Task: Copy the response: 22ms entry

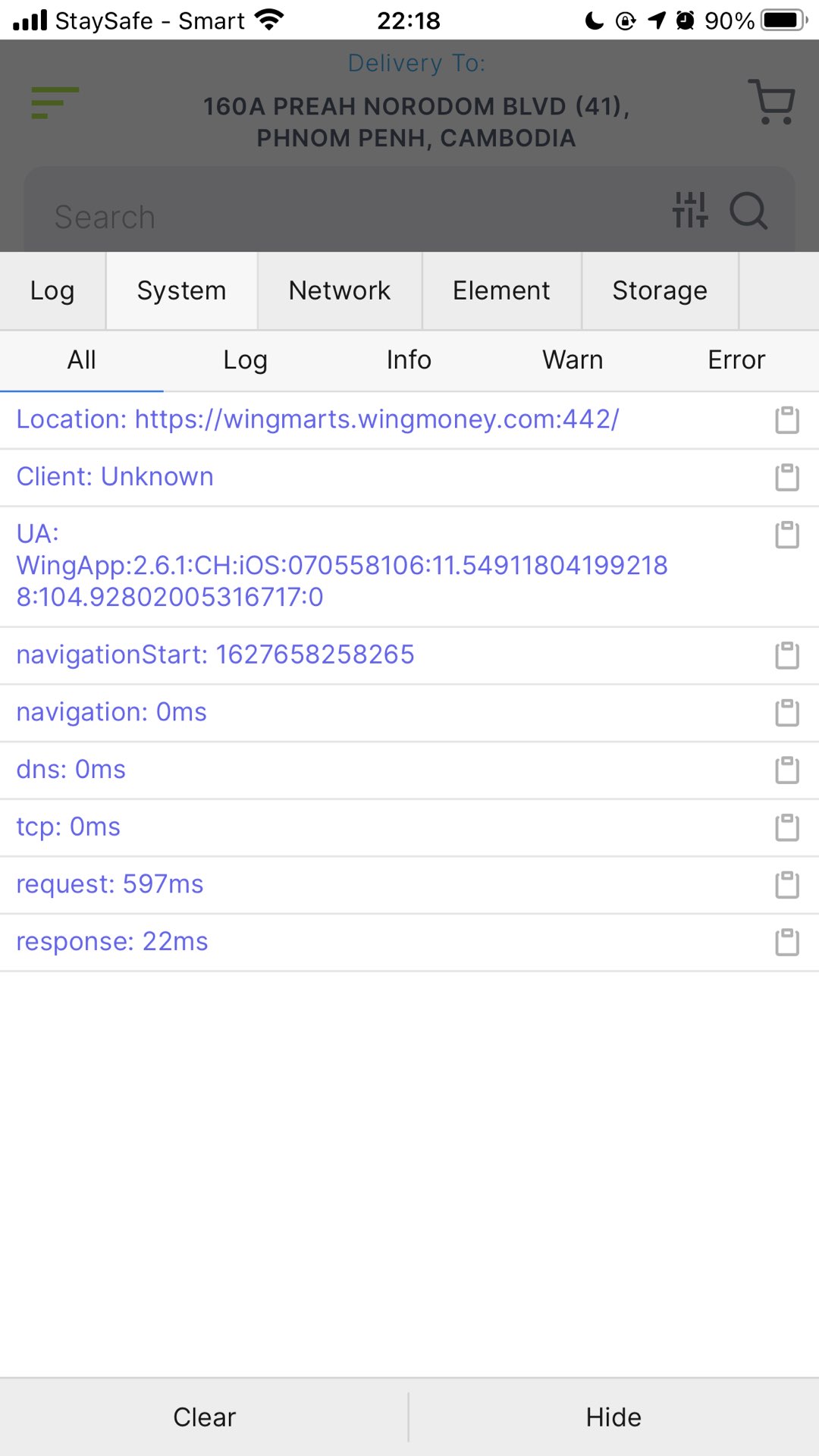Action: pyautogui.click(x=787, y=943)
